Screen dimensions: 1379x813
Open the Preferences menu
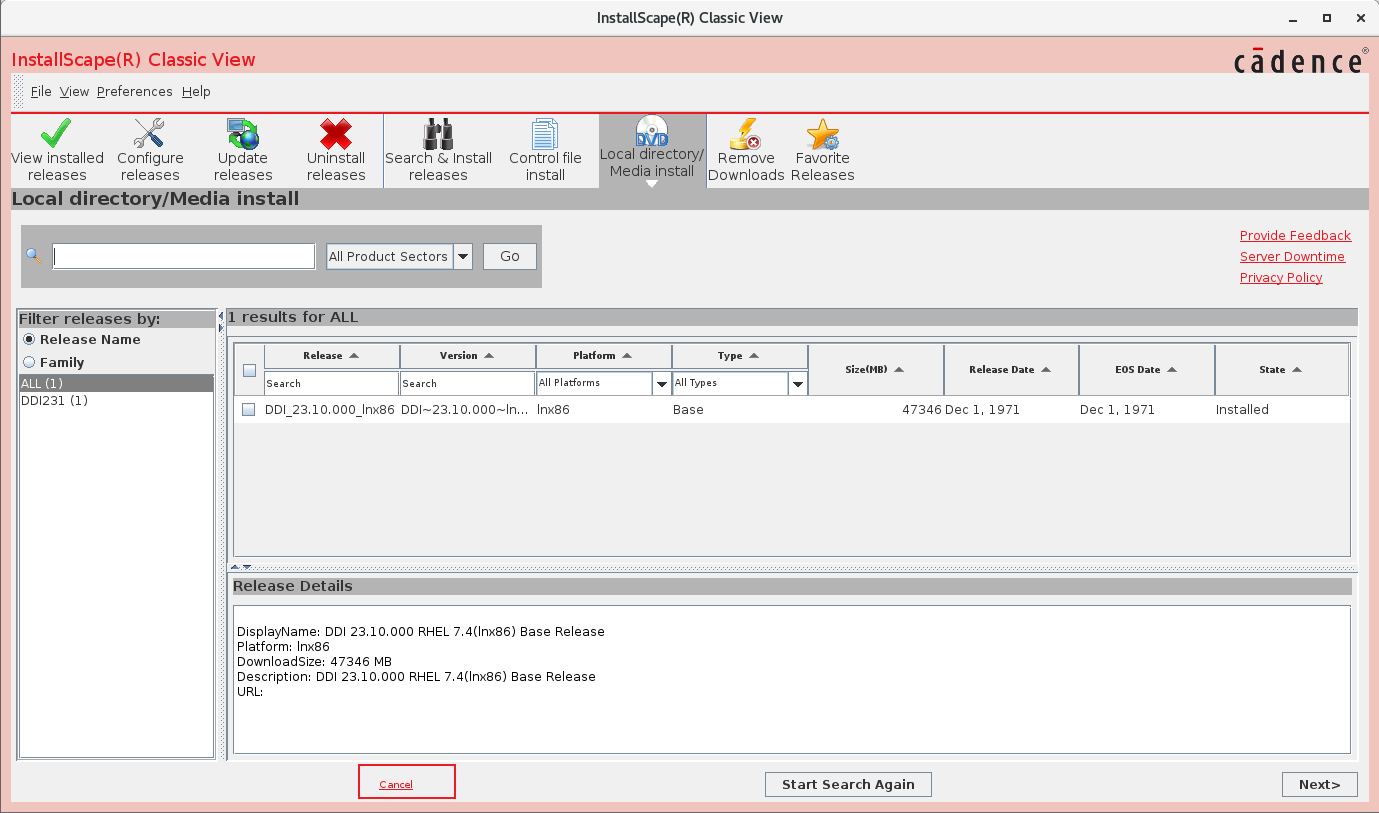tap(134, 92)
